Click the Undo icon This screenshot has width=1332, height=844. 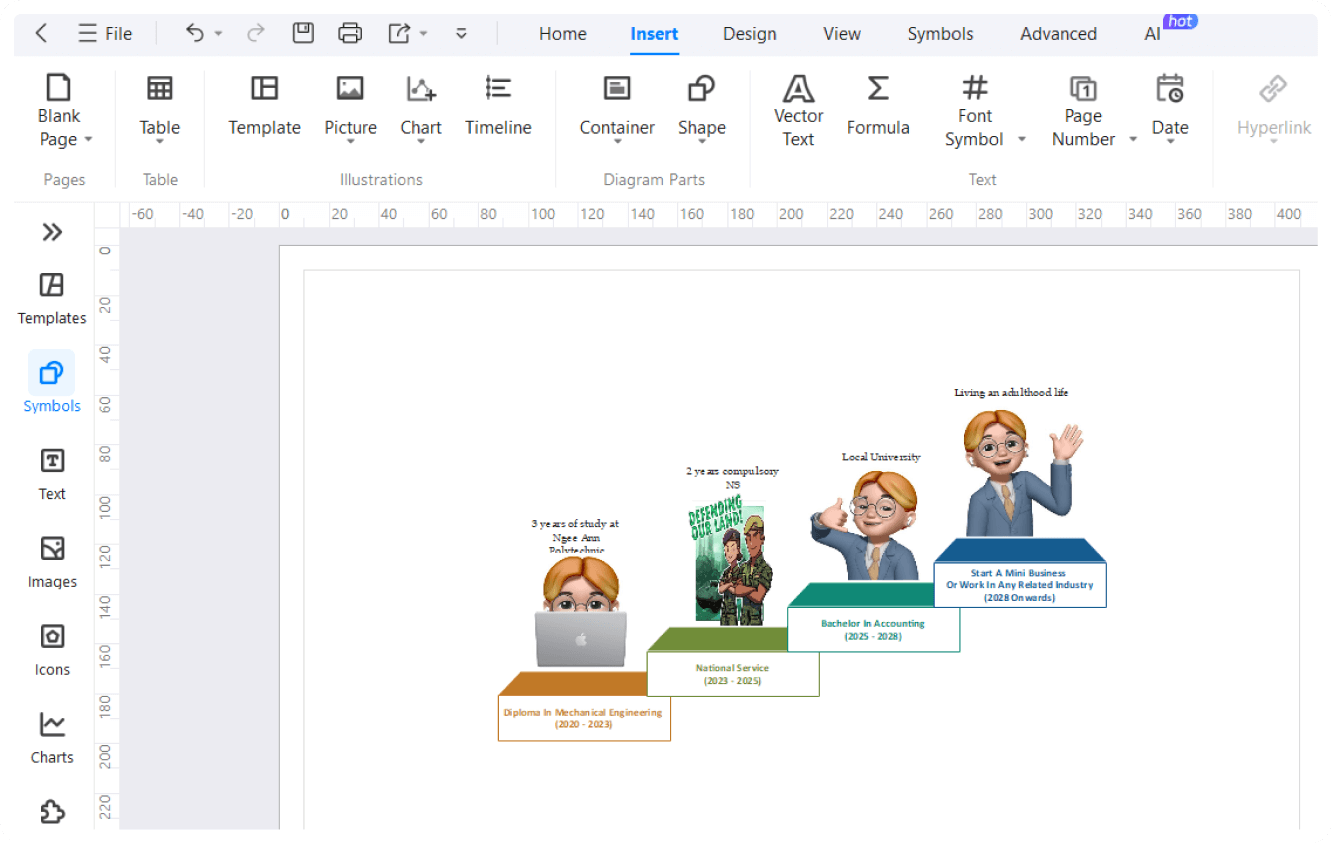pos(195,33)
